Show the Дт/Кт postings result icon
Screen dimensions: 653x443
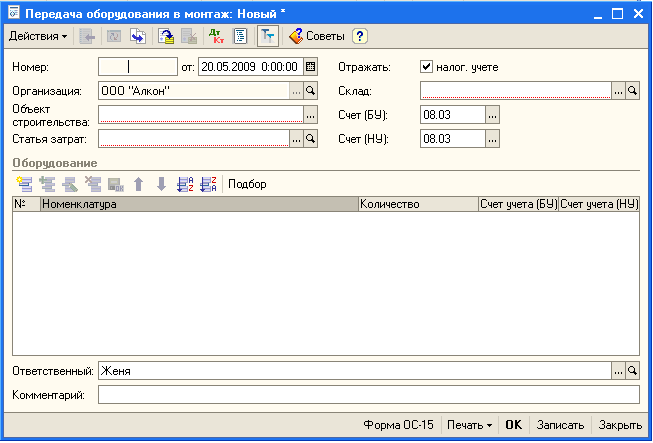point(216,36)
